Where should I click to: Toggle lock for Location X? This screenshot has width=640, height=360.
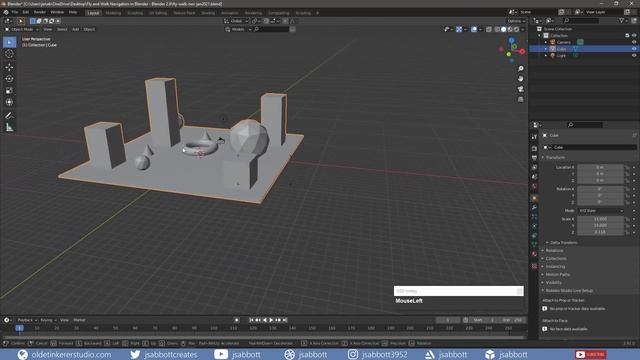(628, 167)
